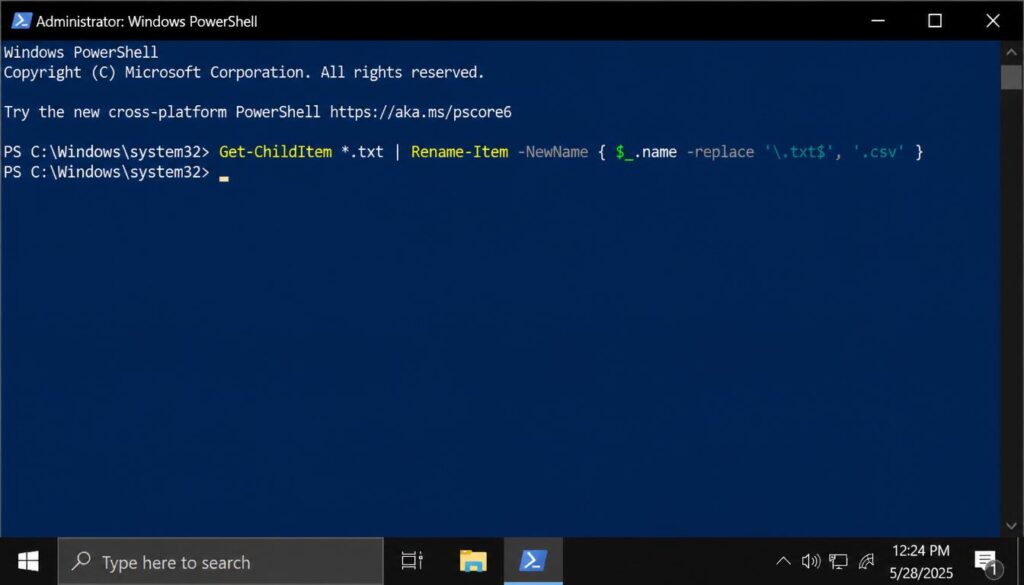1024x585 pixels.
Task: Click the '-NewName' parameter text
Action: point(552,152)
